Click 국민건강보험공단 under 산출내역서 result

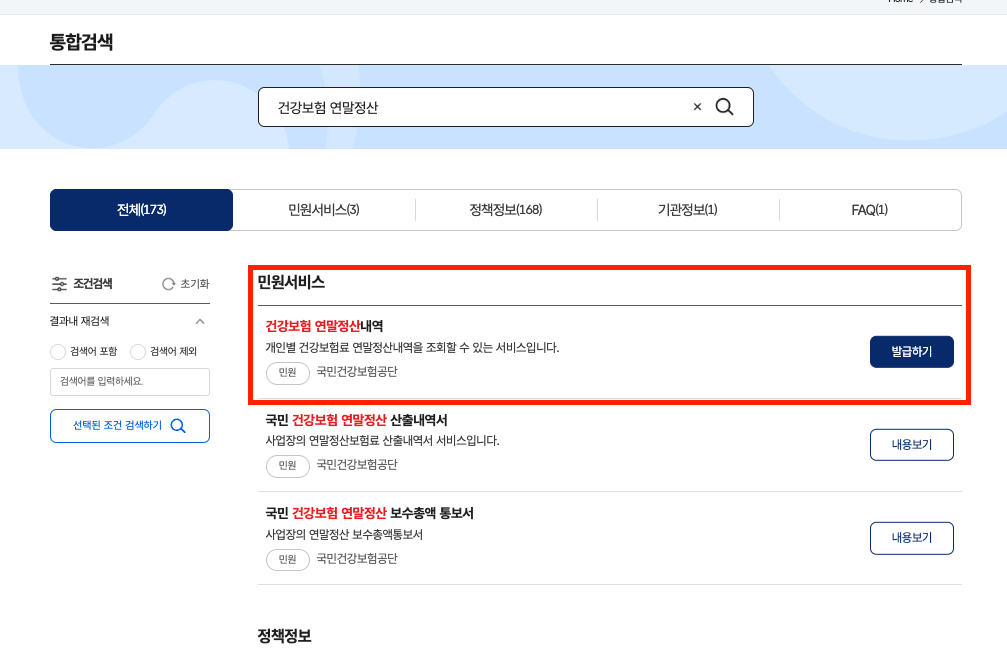click(x=357, y=465)
